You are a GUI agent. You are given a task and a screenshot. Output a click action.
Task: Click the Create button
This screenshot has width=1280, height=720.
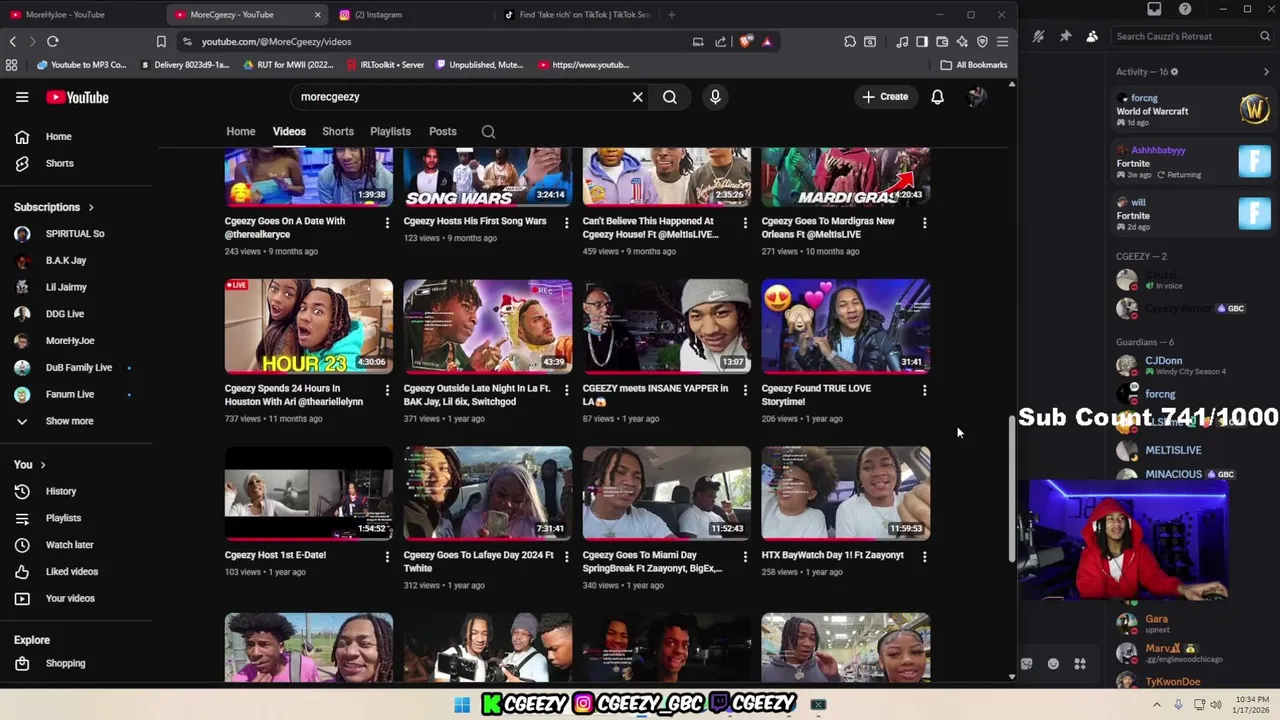point(884,97)
